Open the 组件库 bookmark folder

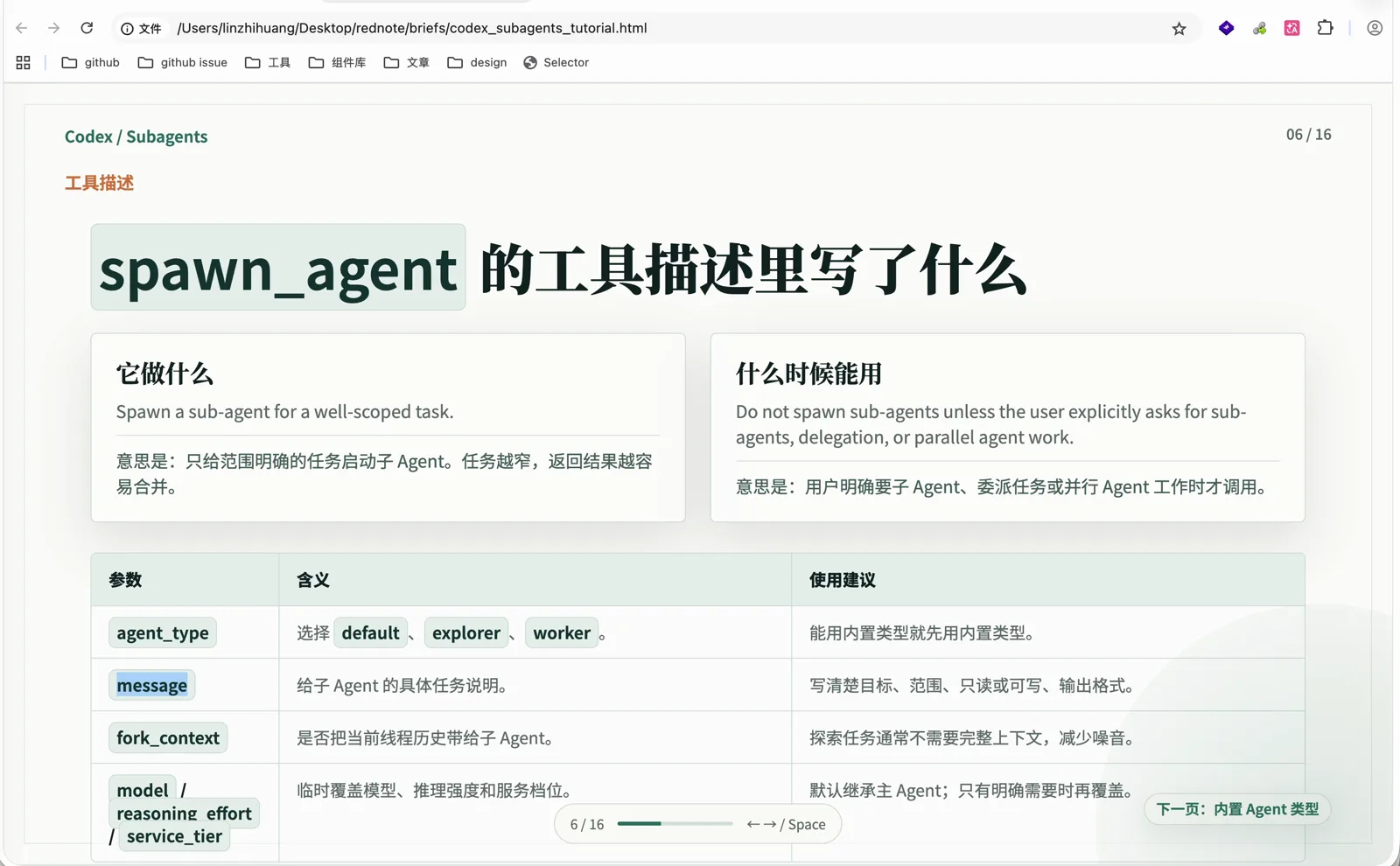click(337, 62)
